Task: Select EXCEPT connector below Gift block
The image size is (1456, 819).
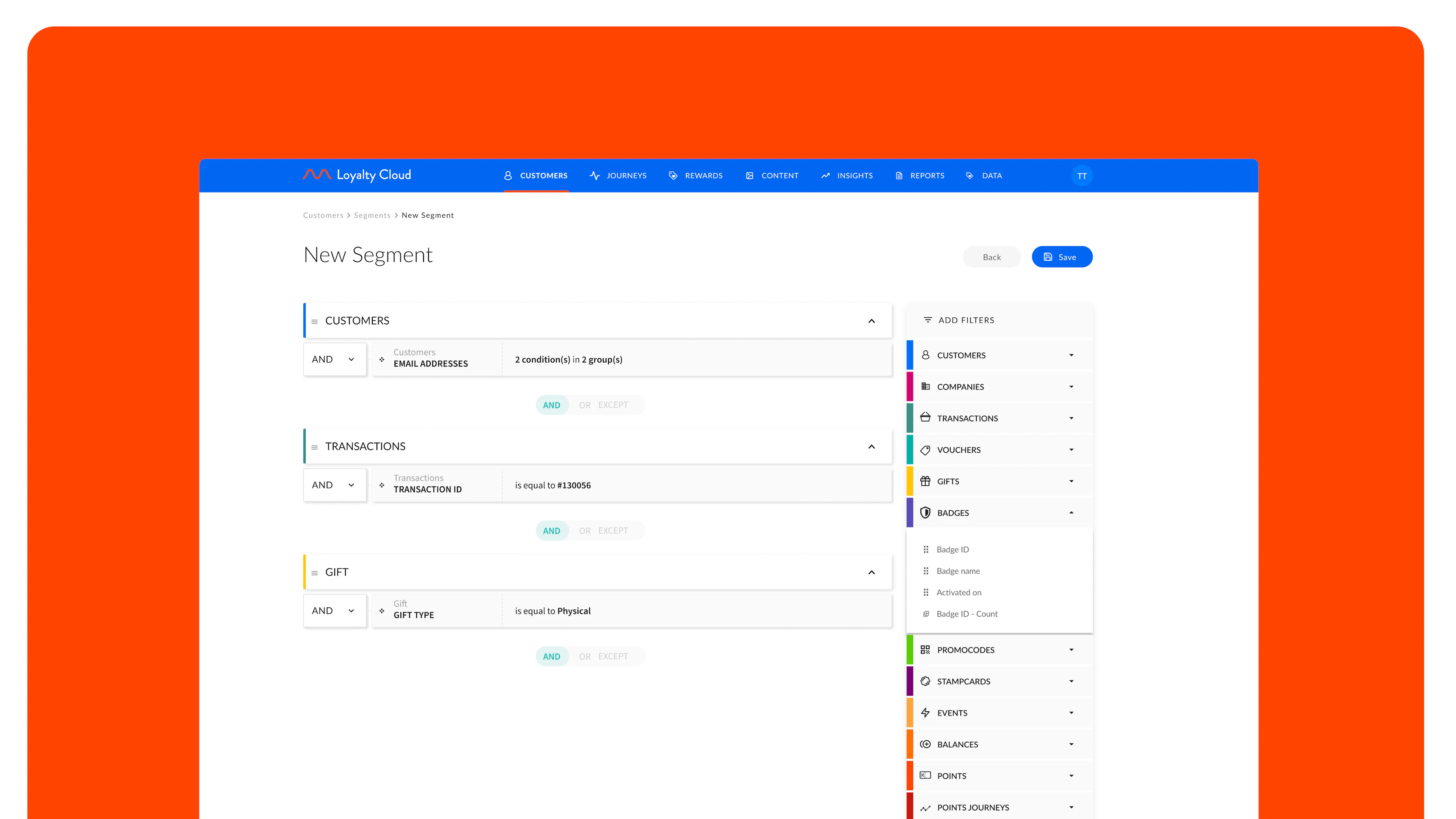Action: (x=613, y=656)
